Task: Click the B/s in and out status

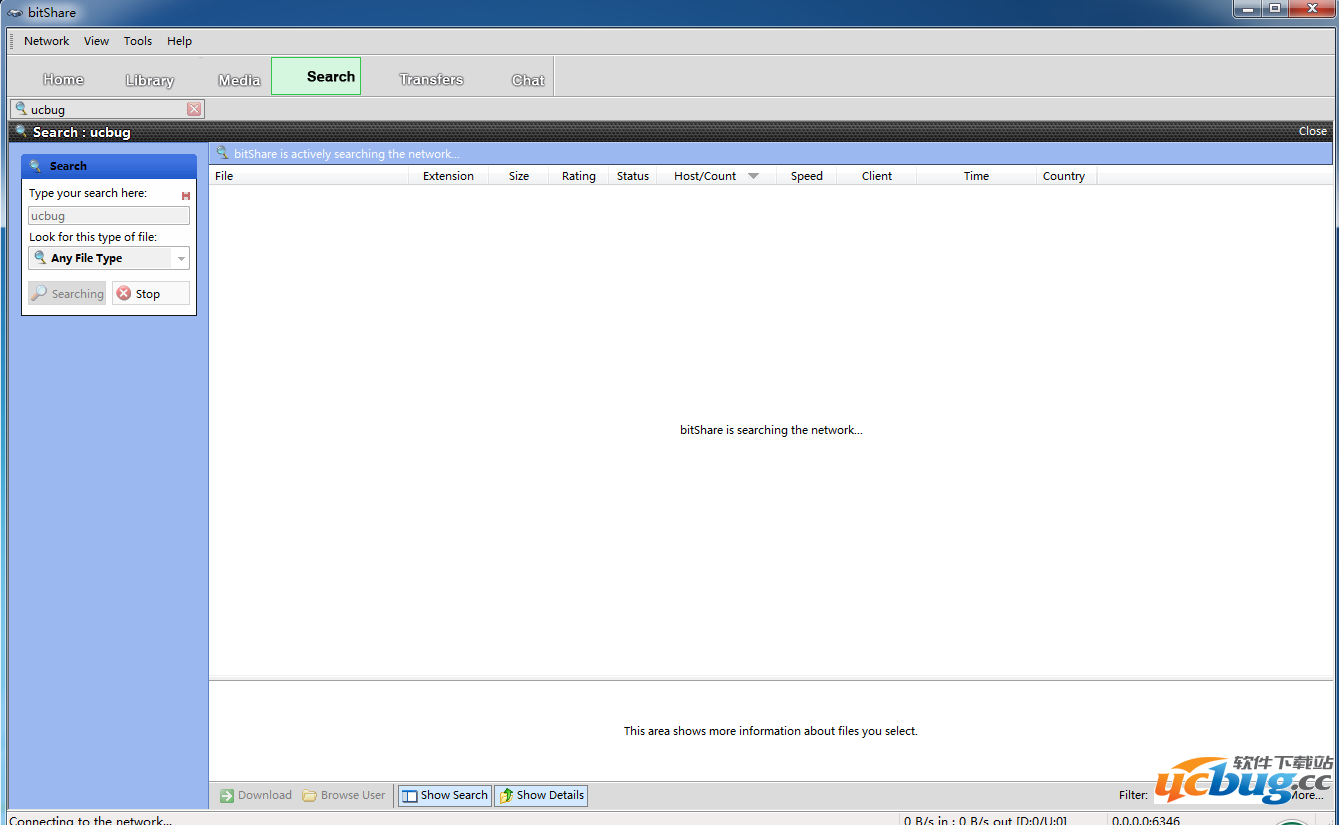Action: click(x=985, y=820)
